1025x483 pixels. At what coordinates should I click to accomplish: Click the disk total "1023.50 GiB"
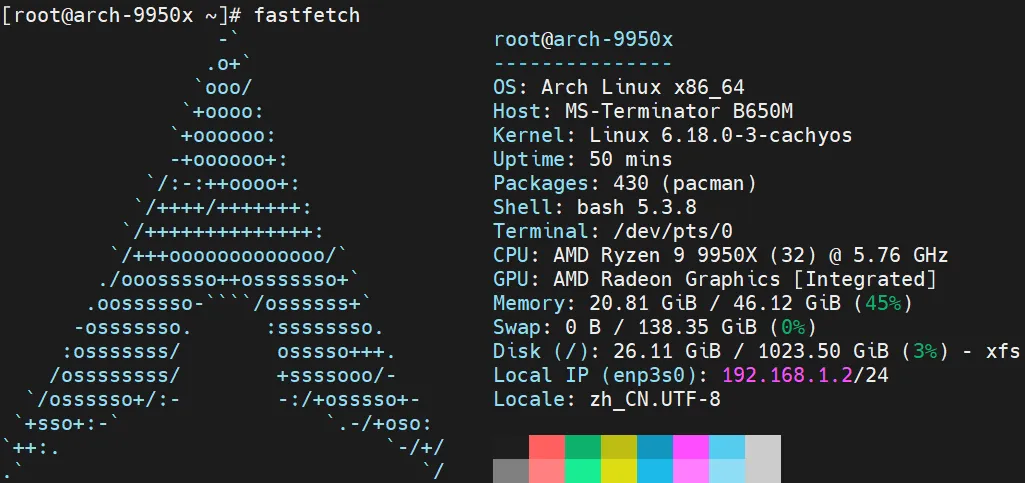[823, 351]
